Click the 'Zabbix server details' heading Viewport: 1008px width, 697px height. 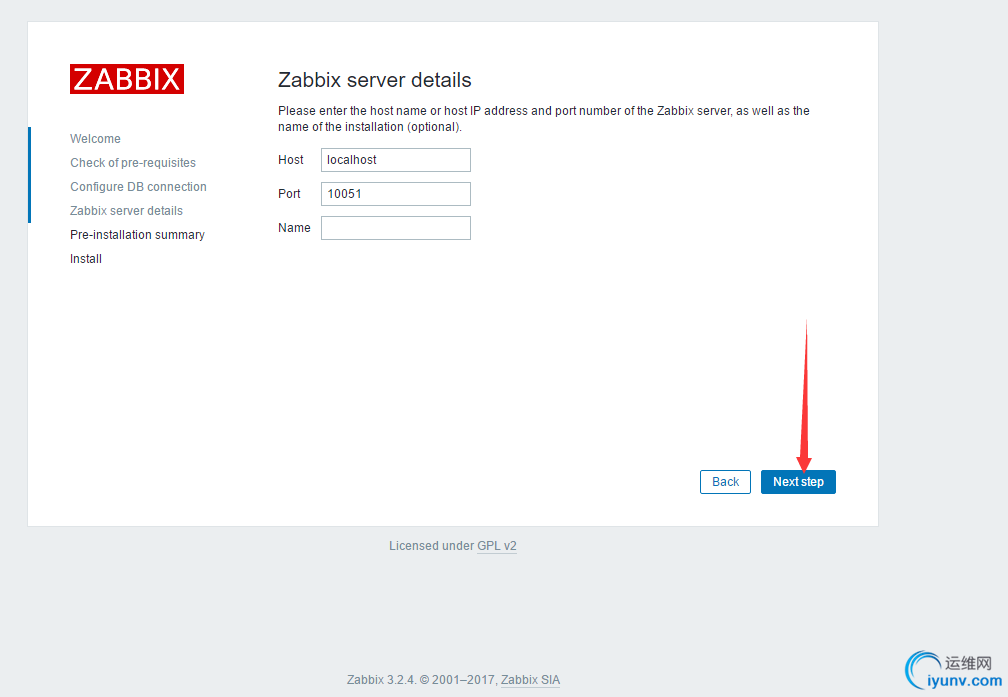click(375, 80)
